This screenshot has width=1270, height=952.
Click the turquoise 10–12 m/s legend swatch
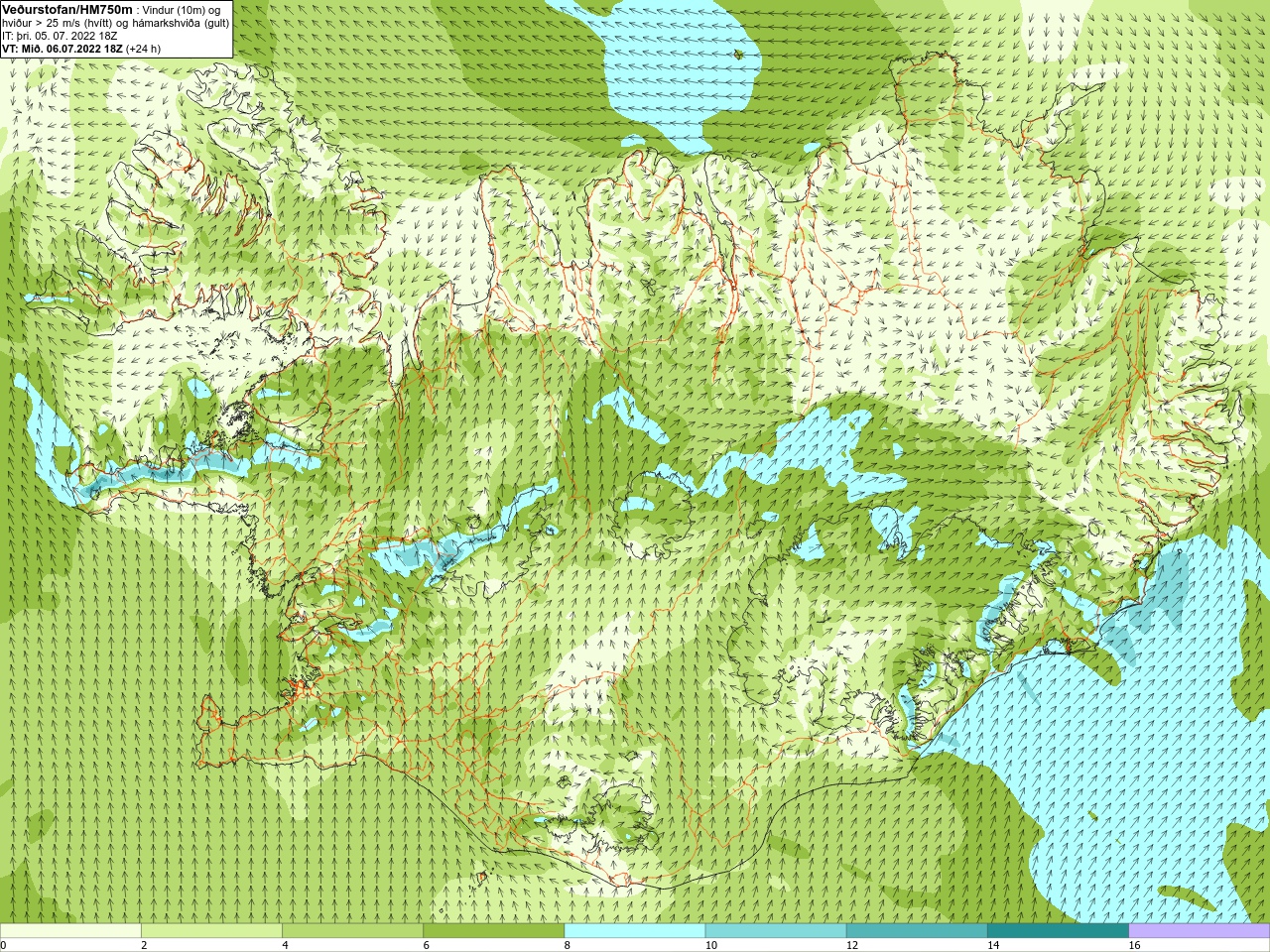(776, 931)
